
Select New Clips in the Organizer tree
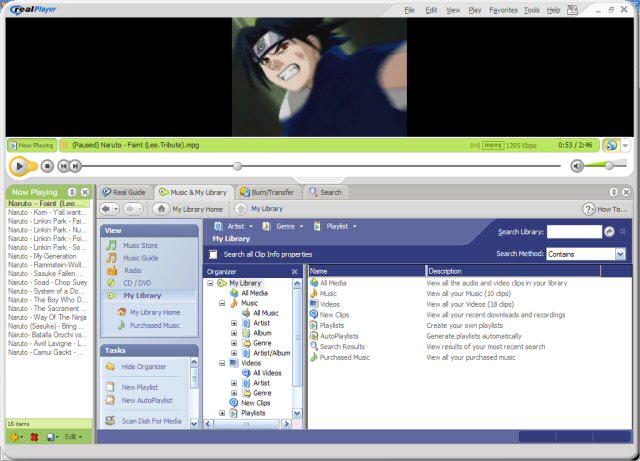256,403
